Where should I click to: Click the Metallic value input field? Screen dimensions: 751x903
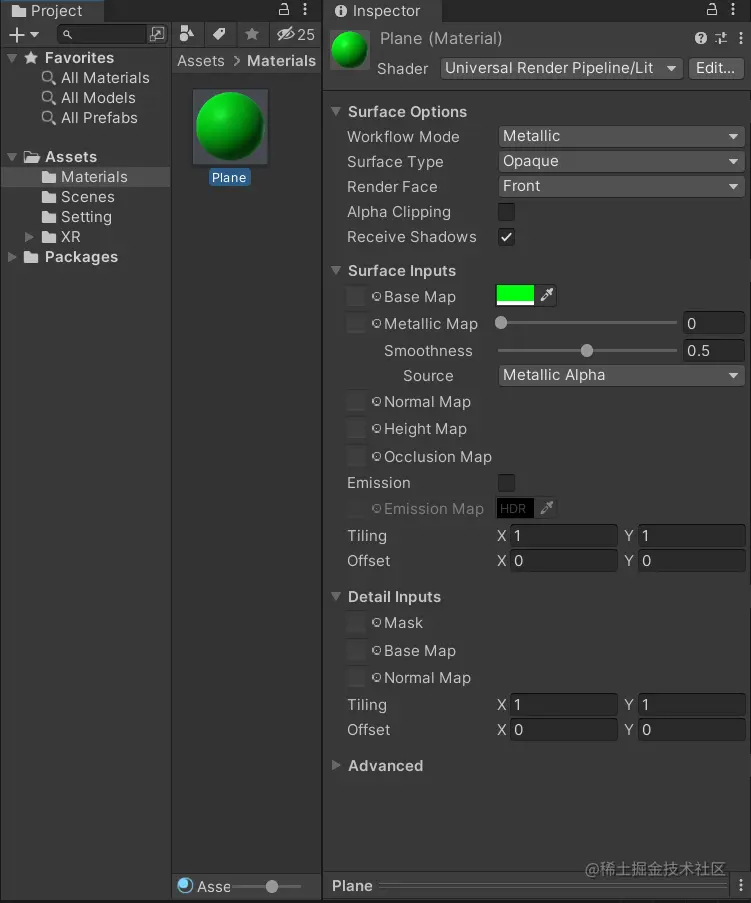tap(714, 324)
